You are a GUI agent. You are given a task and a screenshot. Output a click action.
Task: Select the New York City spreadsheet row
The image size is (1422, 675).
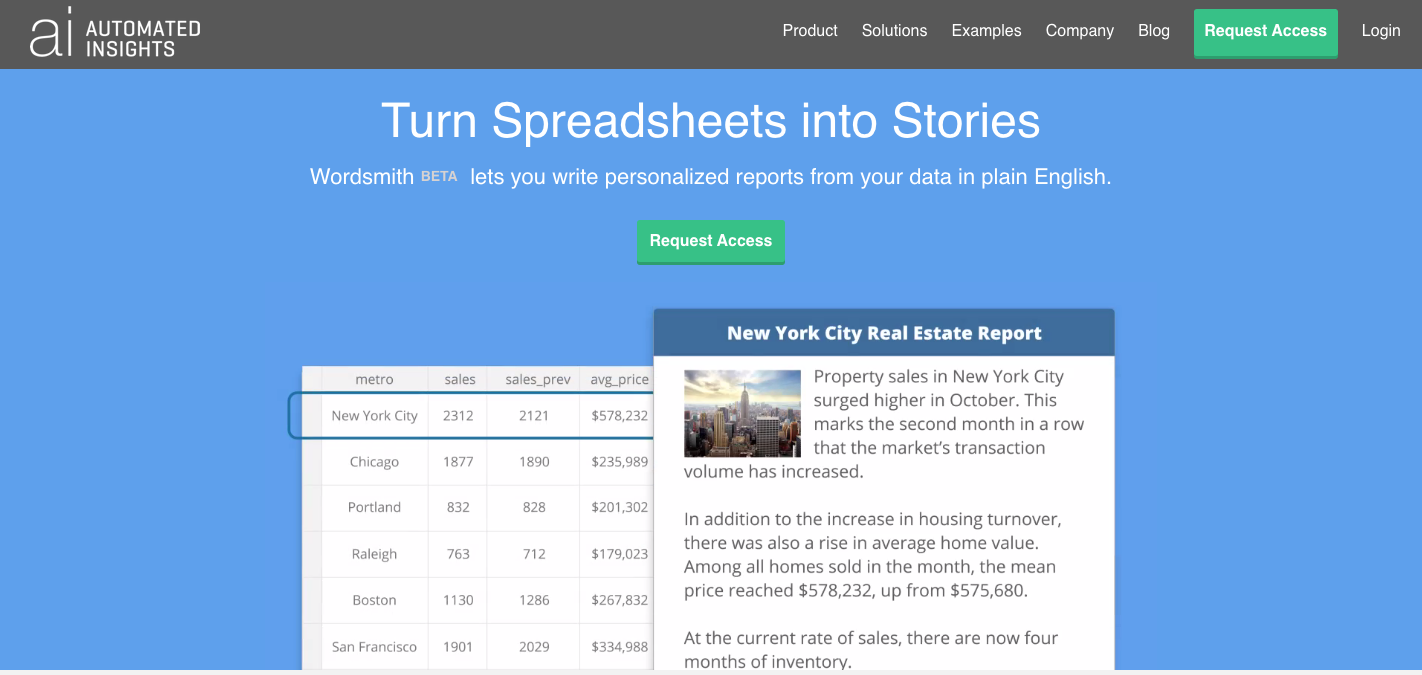click(374, 415)
